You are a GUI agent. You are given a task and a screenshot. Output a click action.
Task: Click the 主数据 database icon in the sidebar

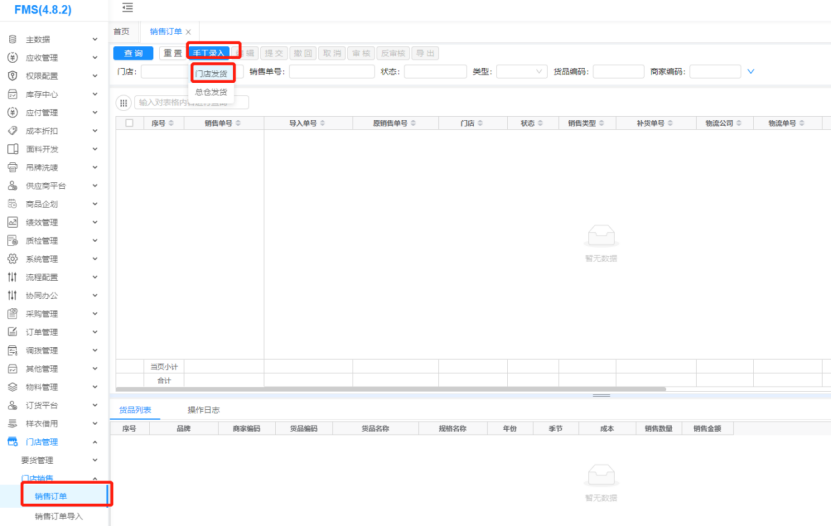[13, 39]
